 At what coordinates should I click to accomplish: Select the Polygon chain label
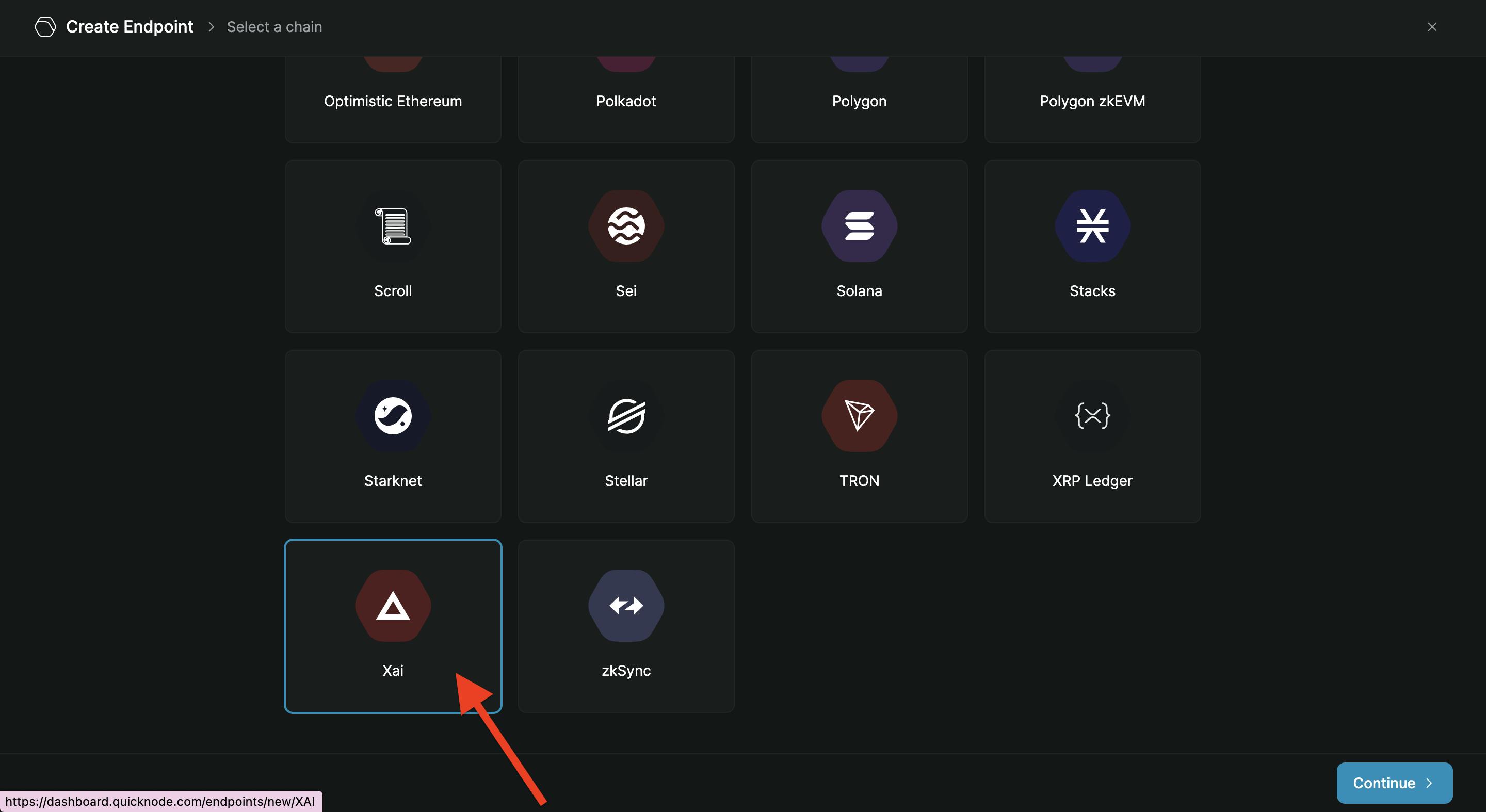pos(859,101)
